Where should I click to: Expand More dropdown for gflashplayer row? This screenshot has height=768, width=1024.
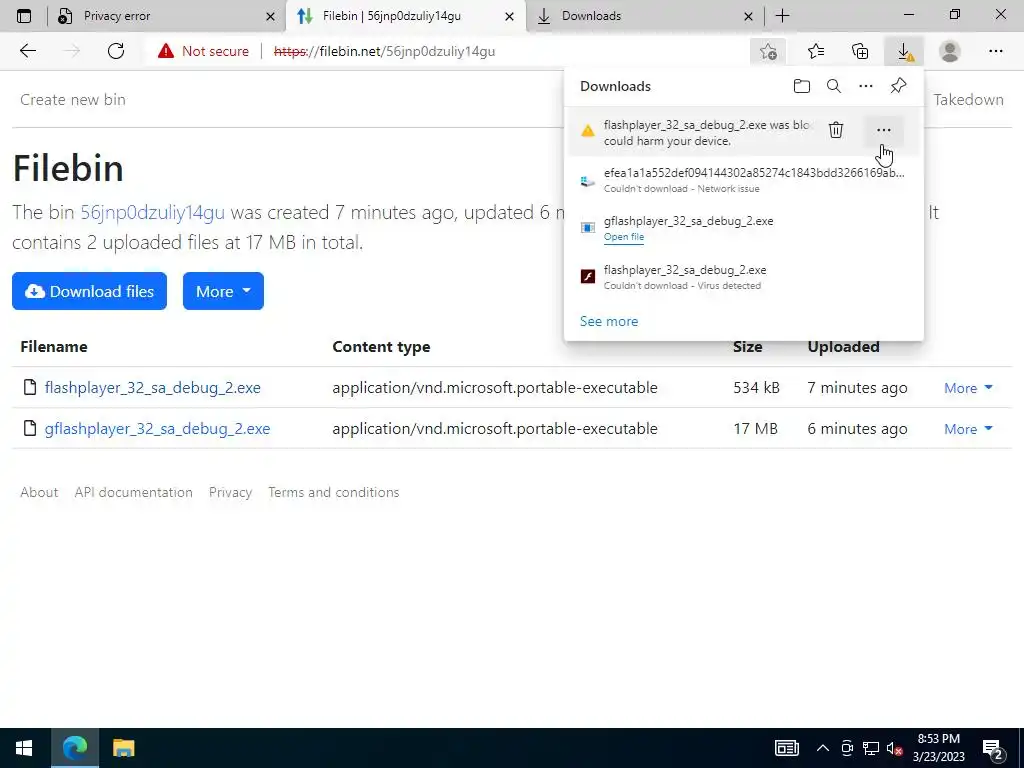tap(968, 429)
